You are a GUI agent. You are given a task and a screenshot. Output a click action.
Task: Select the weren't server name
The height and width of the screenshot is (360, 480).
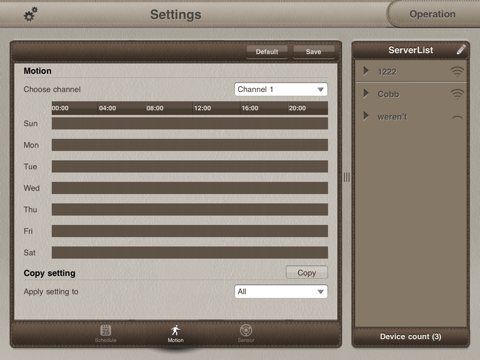pos(392,117)
